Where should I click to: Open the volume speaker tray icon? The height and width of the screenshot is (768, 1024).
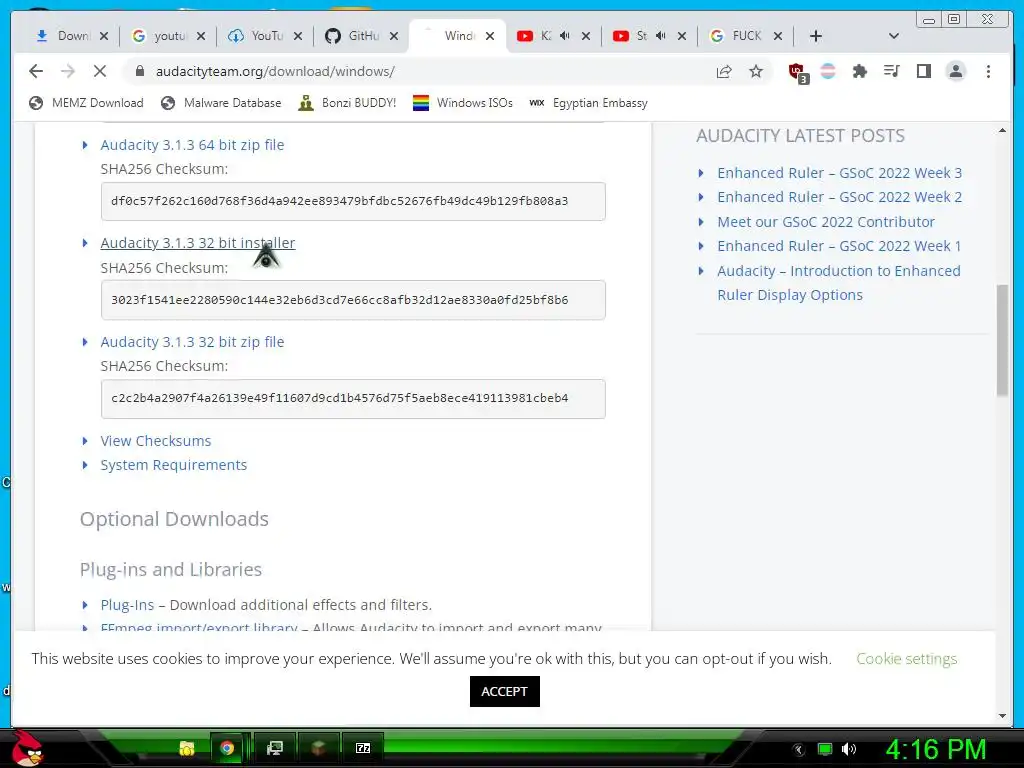click(848, 749)
